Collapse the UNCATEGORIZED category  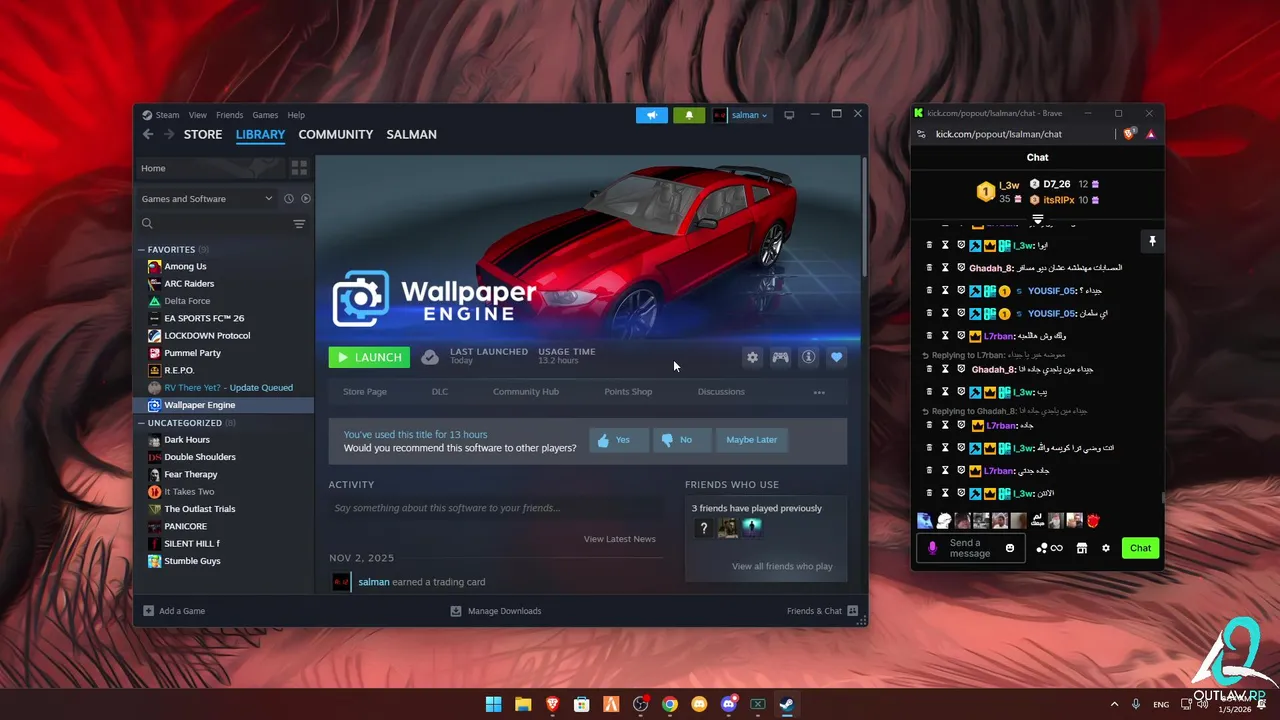[x=141, y=423]
